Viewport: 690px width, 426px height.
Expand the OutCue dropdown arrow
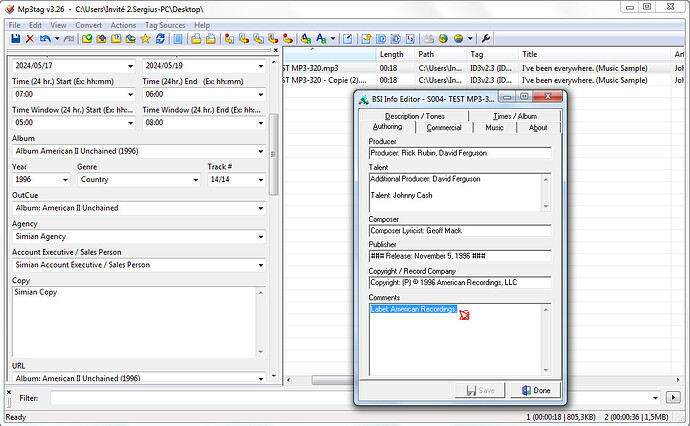point(261,208)
